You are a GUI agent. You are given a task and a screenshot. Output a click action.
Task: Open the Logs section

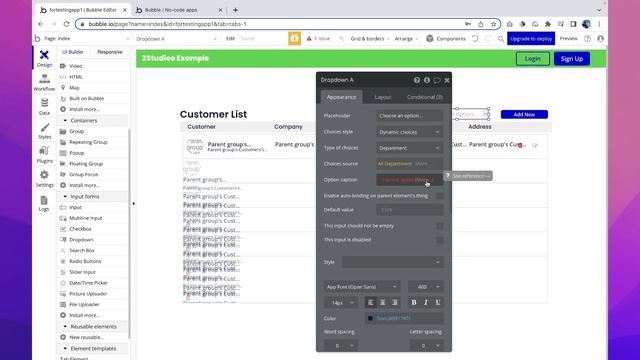click(44, 203)
